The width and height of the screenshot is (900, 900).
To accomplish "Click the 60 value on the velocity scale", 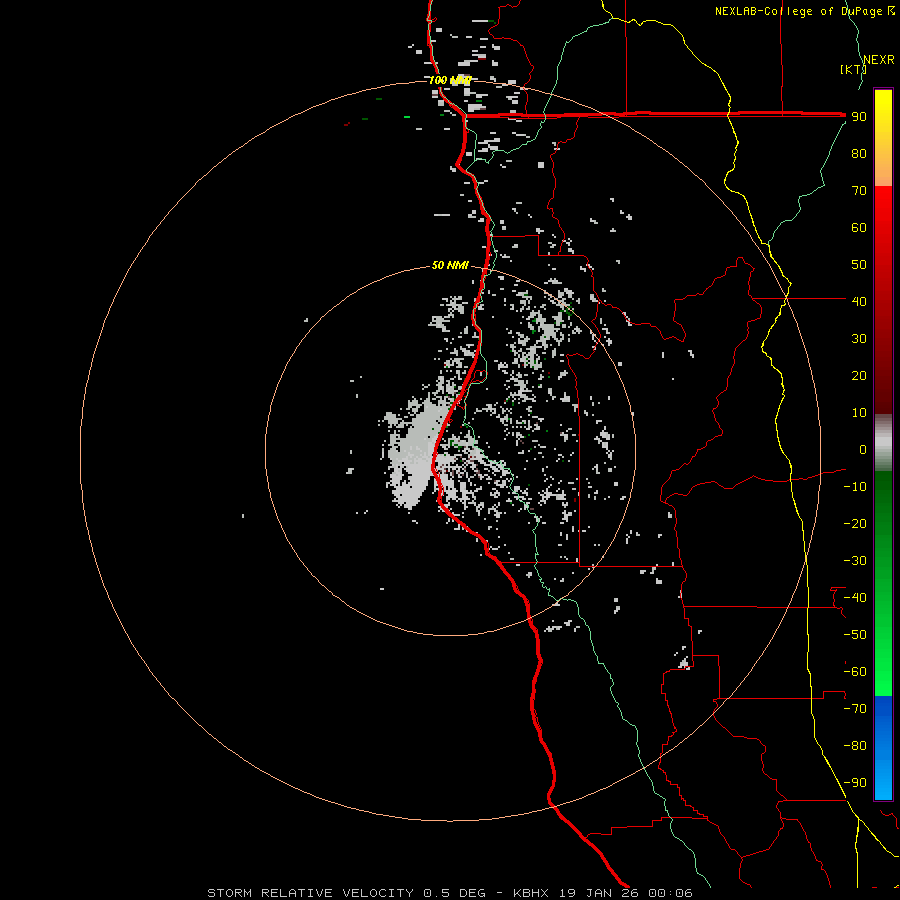I will pyautogui.click(x=859, y=228).
